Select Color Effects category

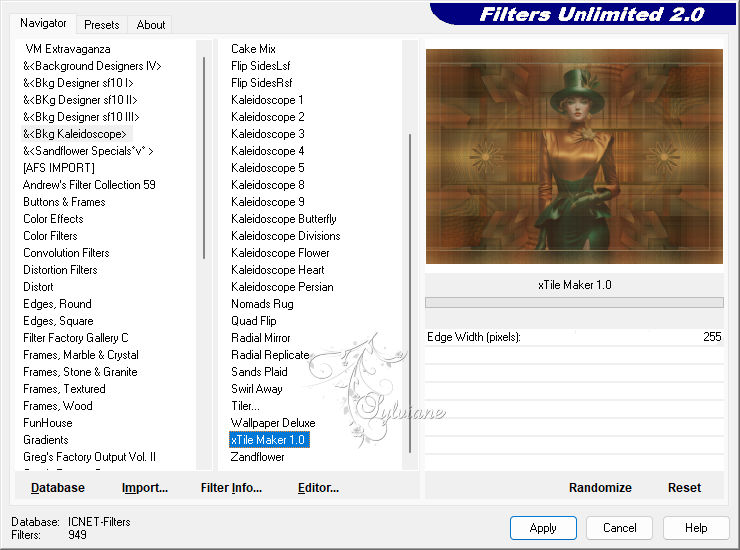click(x=53, y=219)
